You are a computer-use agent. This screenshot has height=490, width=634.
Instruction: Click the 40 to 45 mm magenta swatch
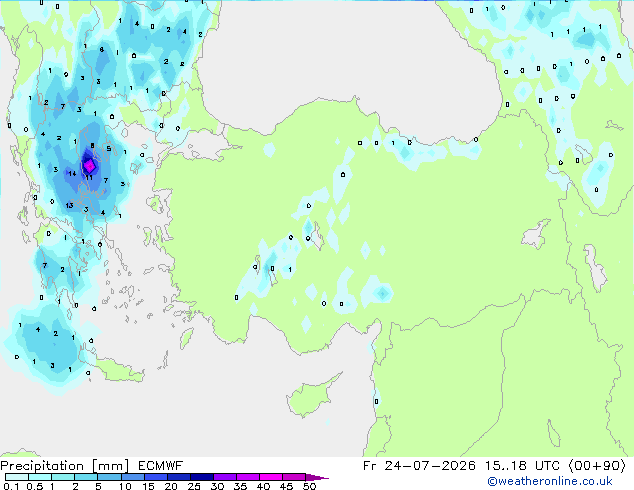click(271, 477)
